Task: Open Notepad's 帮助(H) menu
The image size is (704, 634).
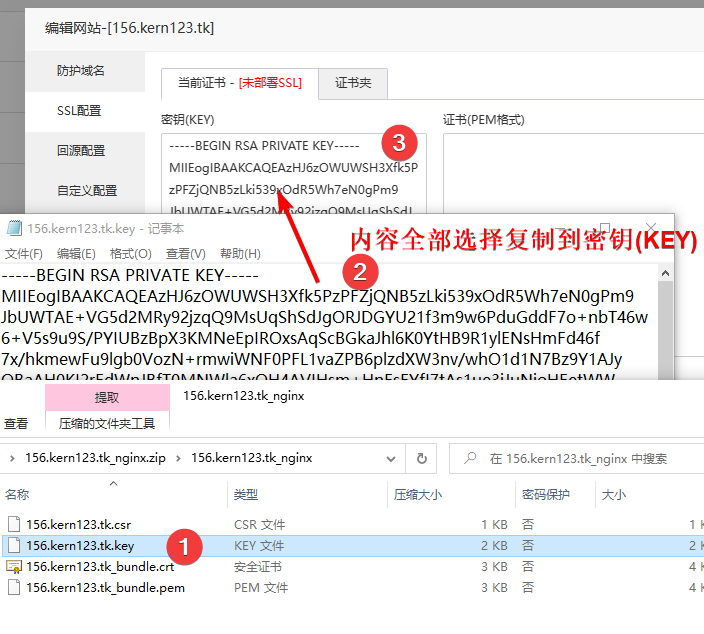Action: pyautogui.click(x=240, y=254)
